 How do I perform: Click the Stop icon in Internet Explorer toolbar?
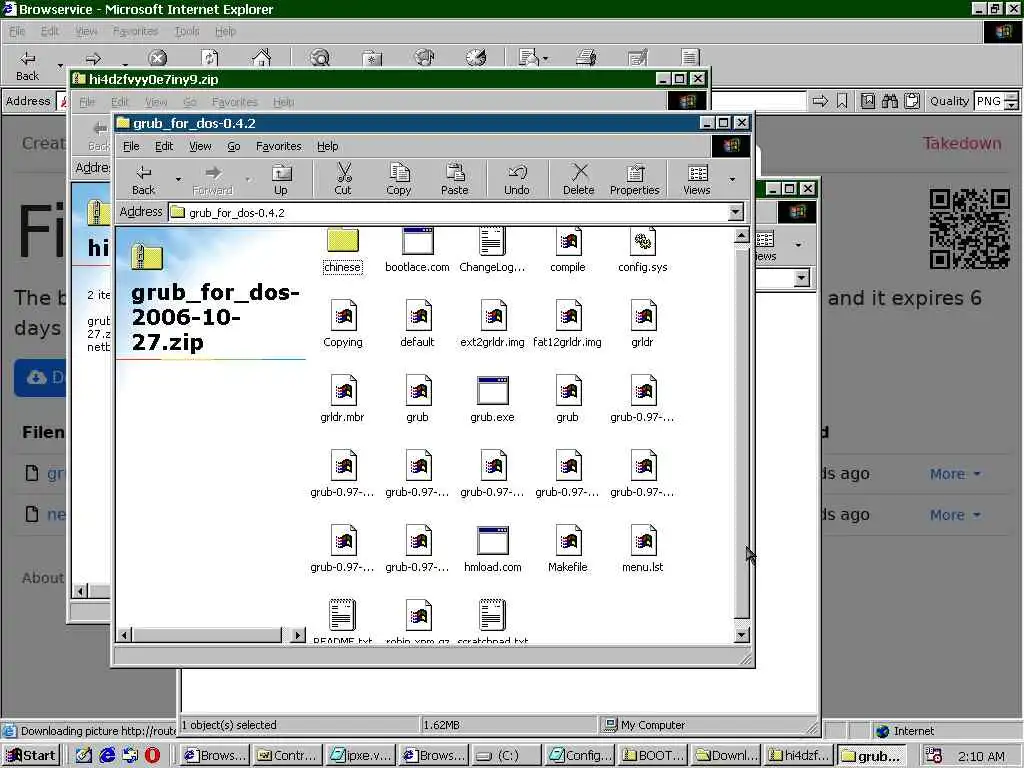[x=157, y=58]
